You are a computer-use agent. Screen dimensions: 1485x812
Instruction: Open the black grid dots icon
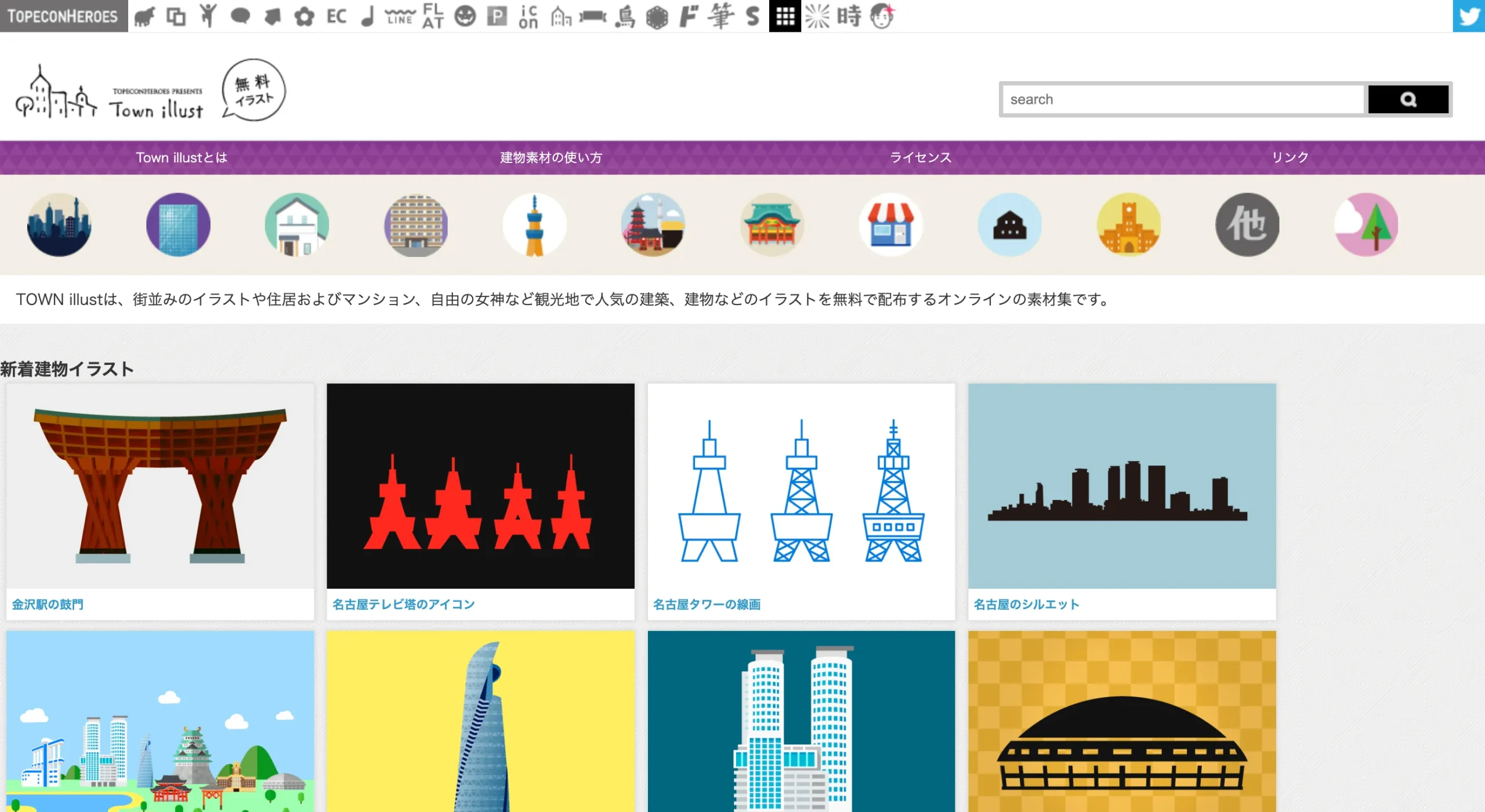[785, 16]
